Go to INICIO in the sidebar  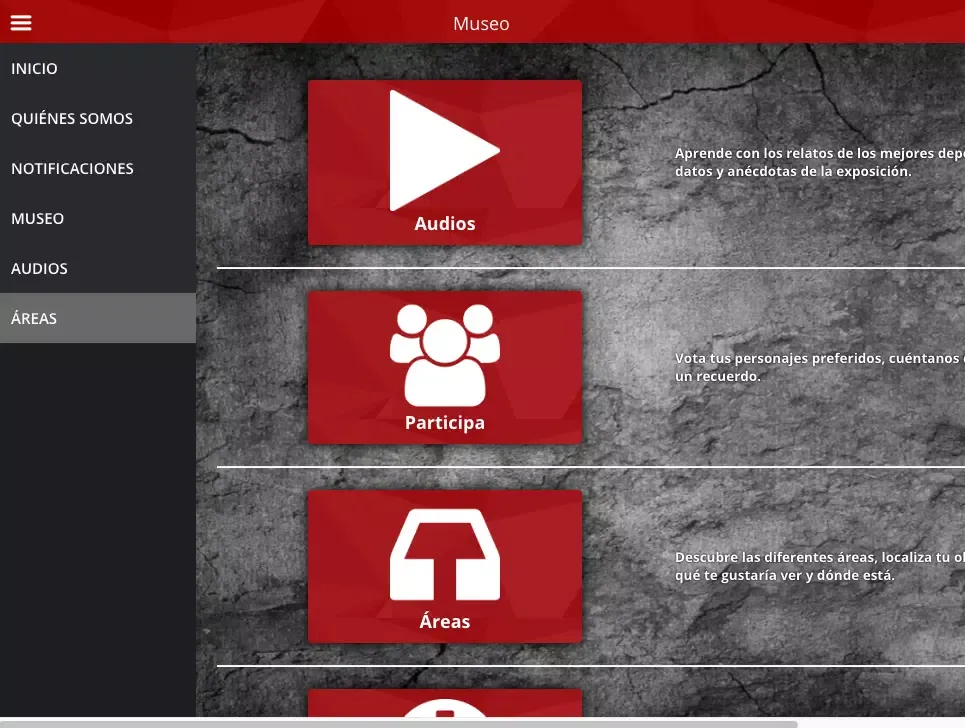35,69
